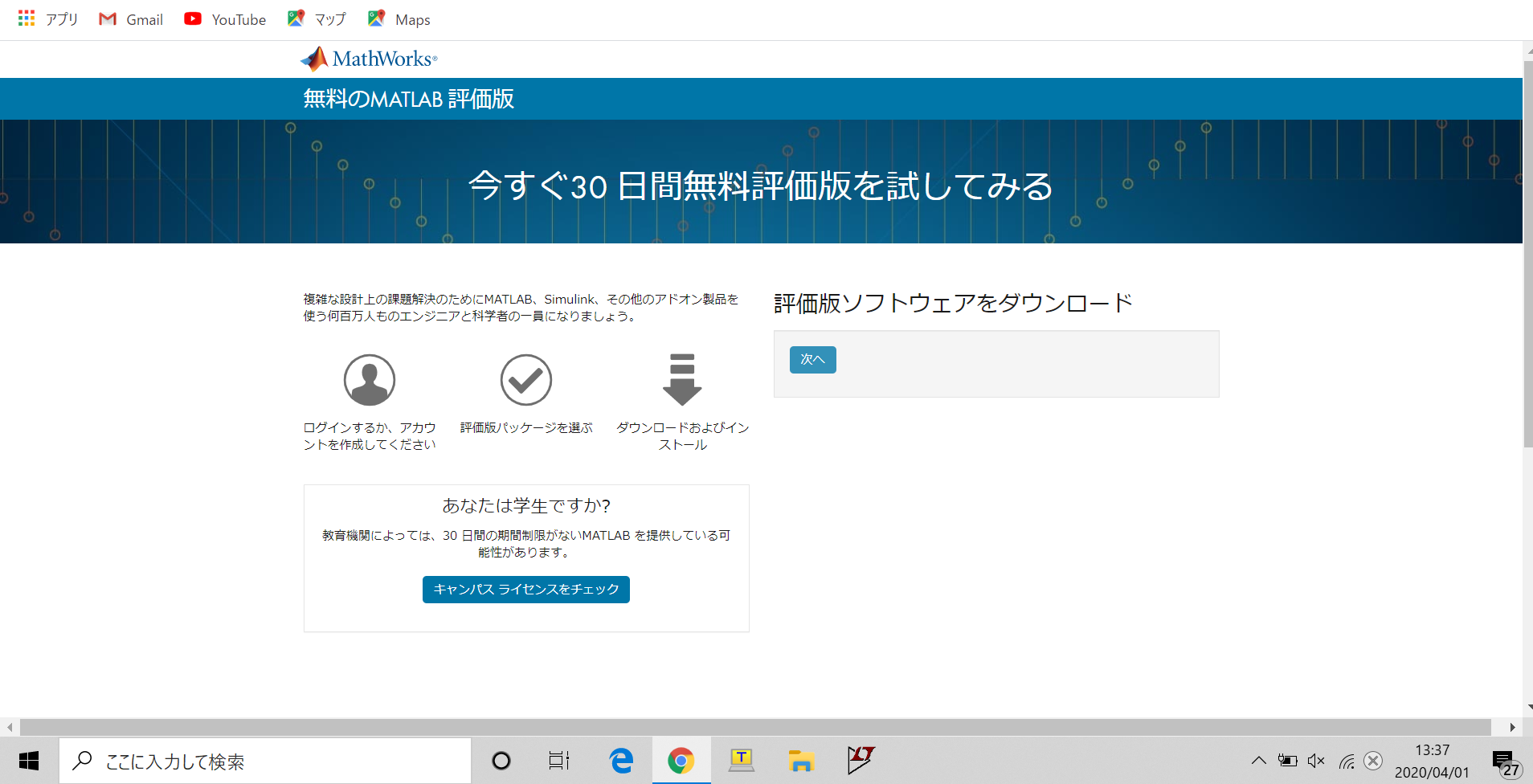The height and width of the screenshot is (784, 1533).
Task: Click the battery tray icon
Action: 1288,761
